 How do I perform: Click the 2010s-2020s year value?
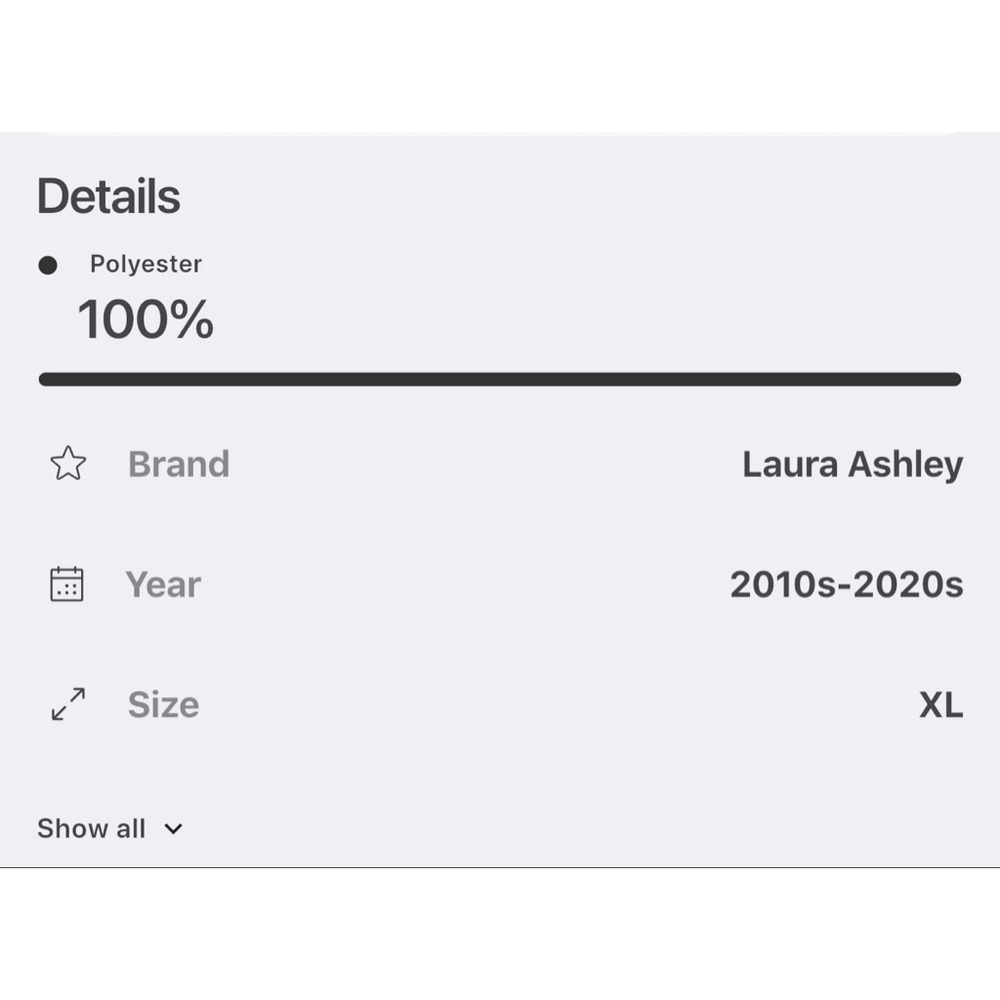(846, 584)
